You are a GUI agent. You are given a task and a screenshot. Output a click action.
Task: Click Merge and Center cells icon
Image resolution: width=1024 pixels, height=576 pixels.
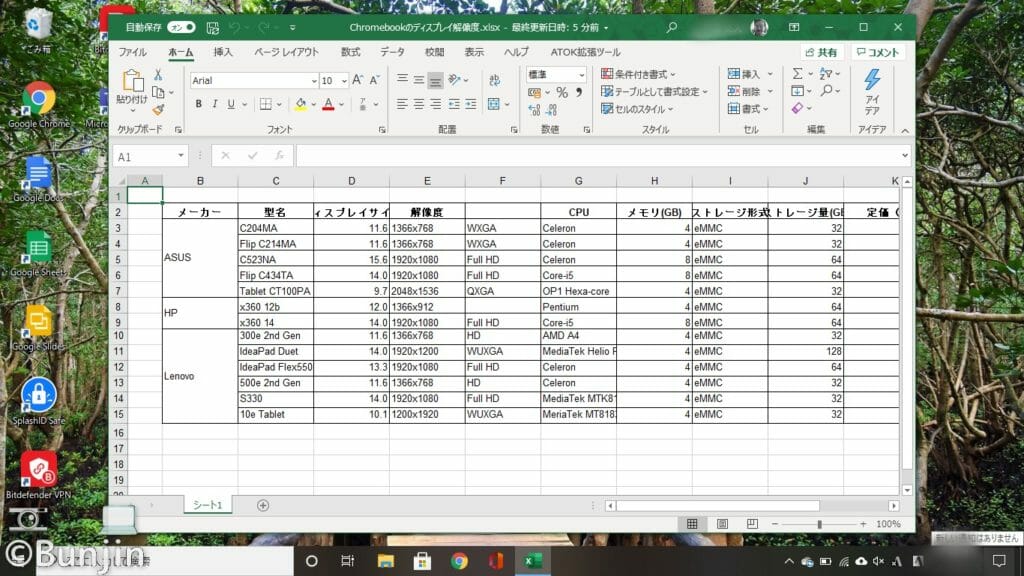494,104
